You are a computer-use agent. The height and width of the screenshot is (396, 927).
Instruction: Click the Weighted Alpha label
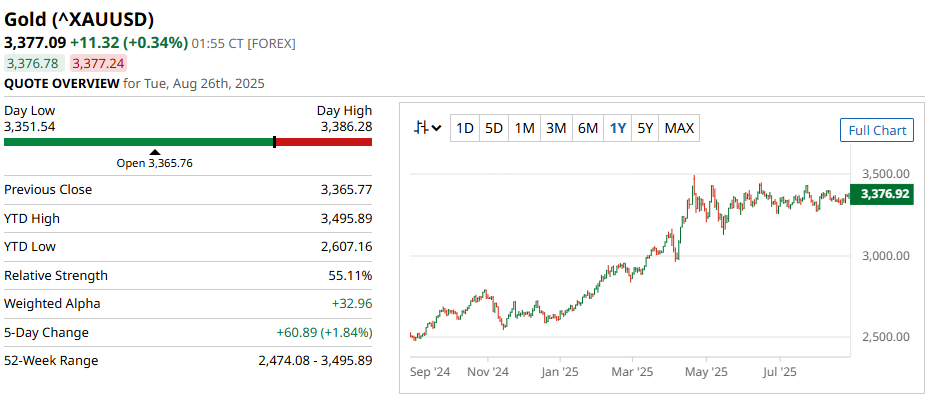[x=52, y=304]
